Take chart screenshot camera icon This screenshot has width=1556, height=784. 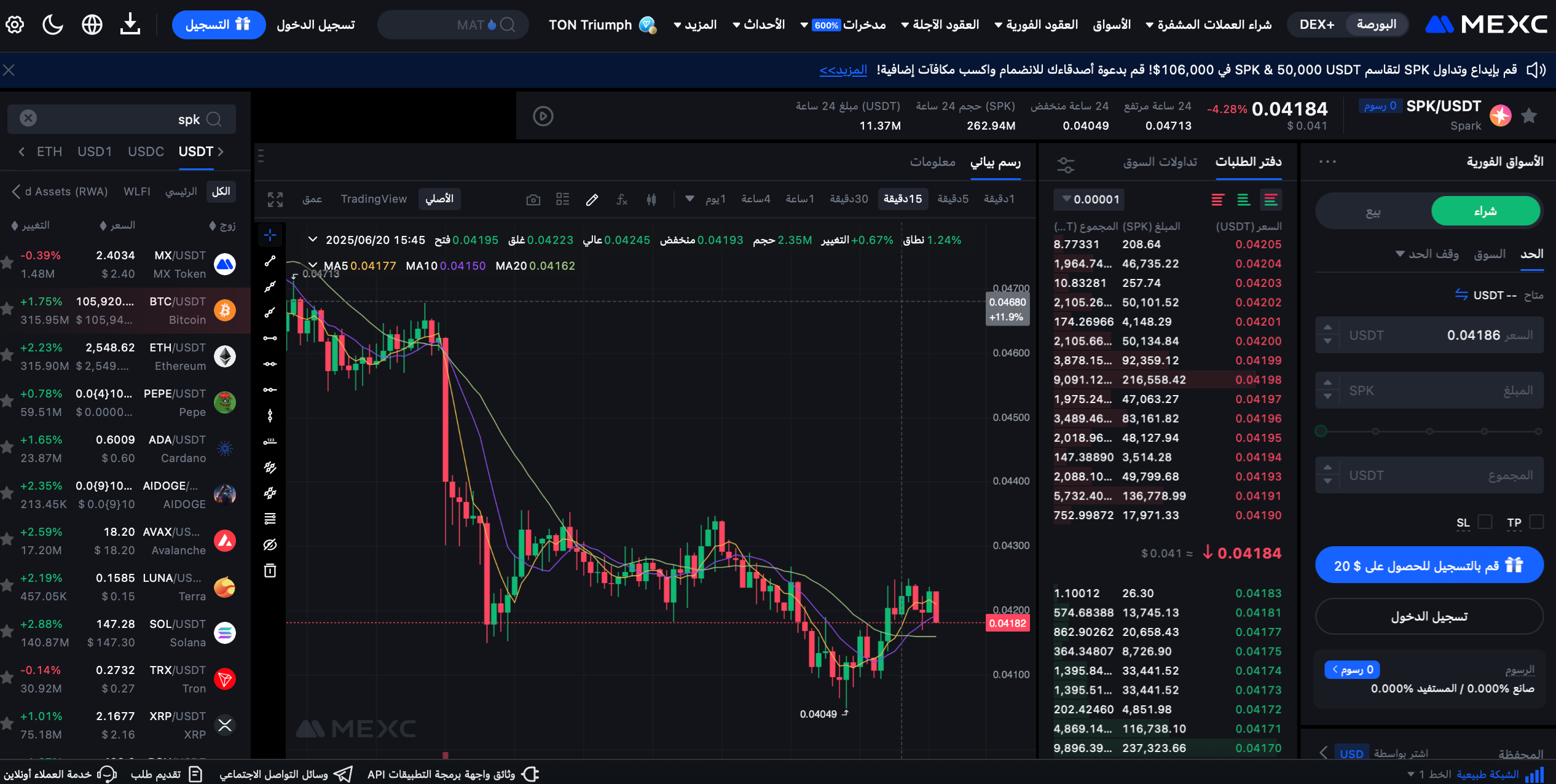tap(533, 199)
